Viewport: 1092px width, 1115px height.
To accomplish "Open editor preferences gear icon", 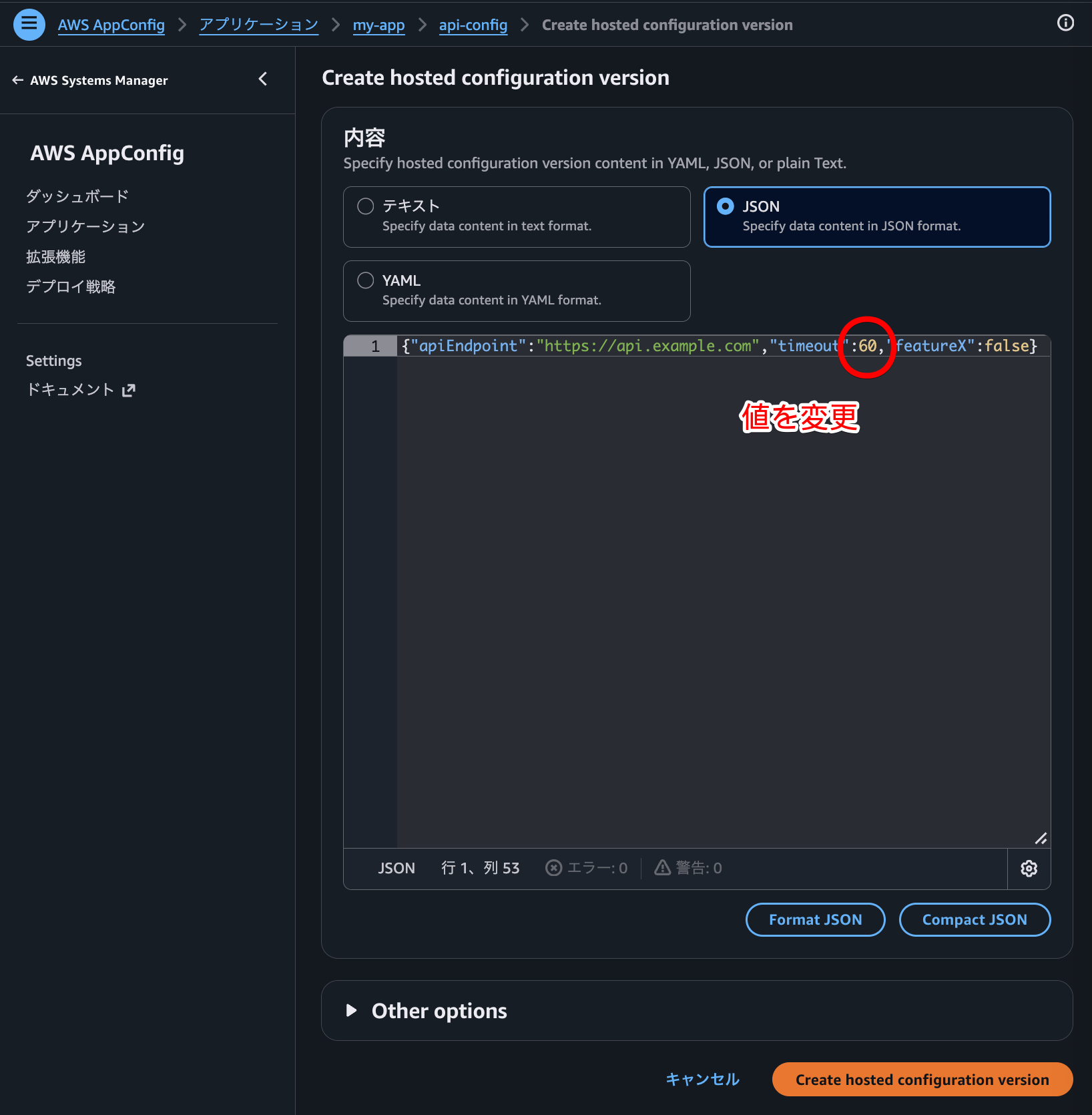I will coord(1029,868).
